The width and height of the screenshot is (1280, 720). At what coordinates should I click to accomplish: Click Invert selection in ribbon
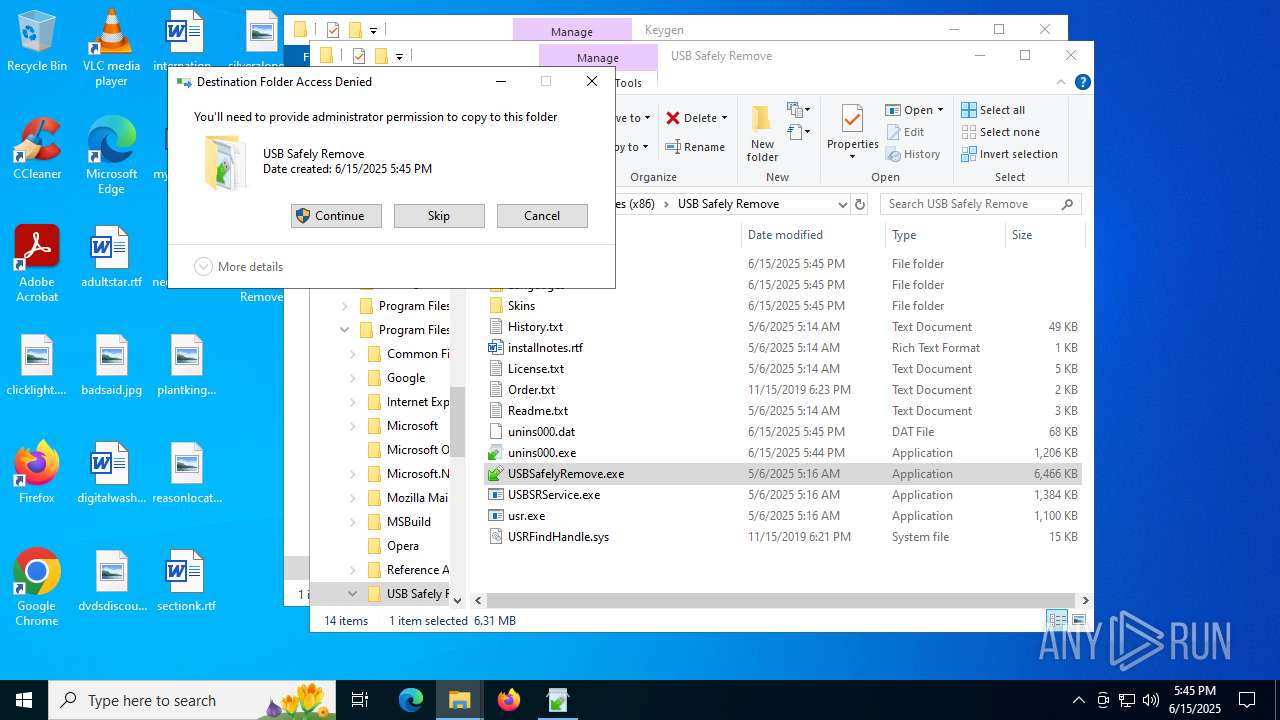(x=1009, y=154)
